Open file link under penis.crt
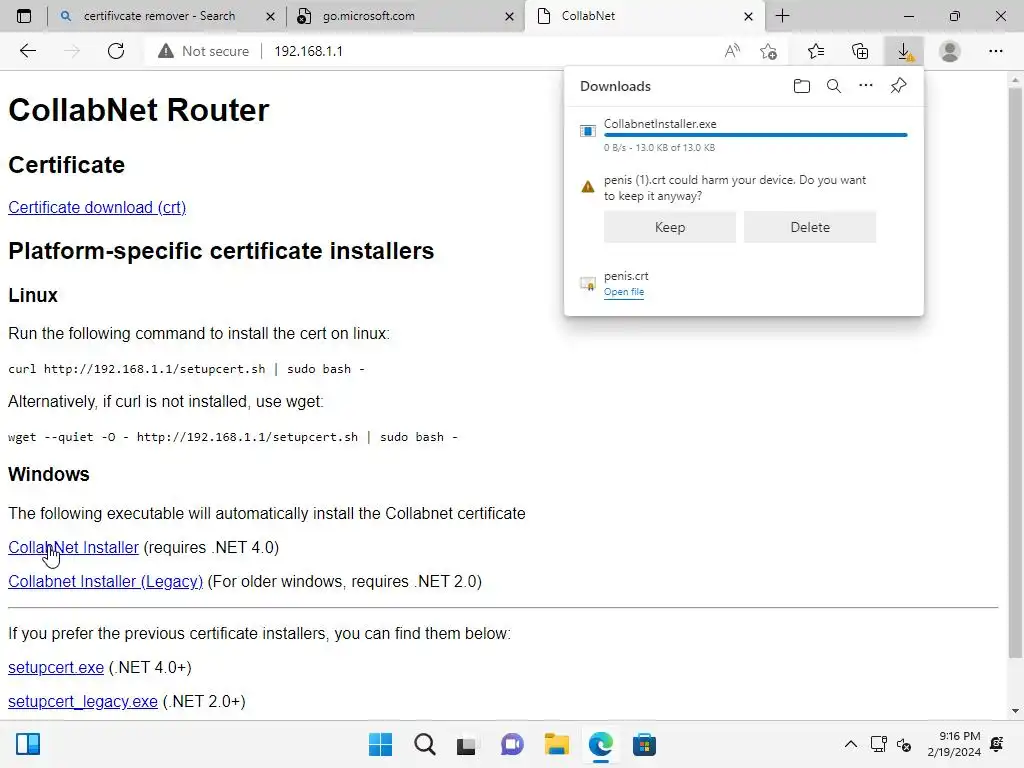Screen dimensions: 1024x768 pos(624,292)
